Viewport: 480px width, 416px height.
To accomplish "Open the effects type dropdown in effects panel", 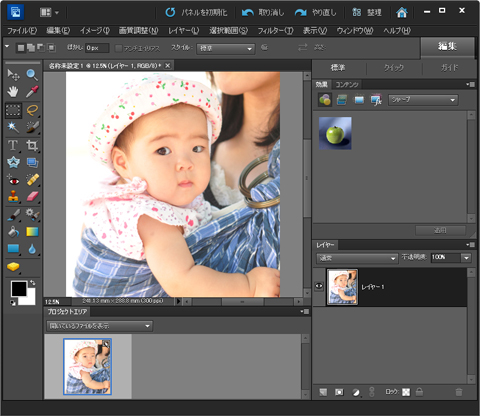I will [x=423, y=100].
